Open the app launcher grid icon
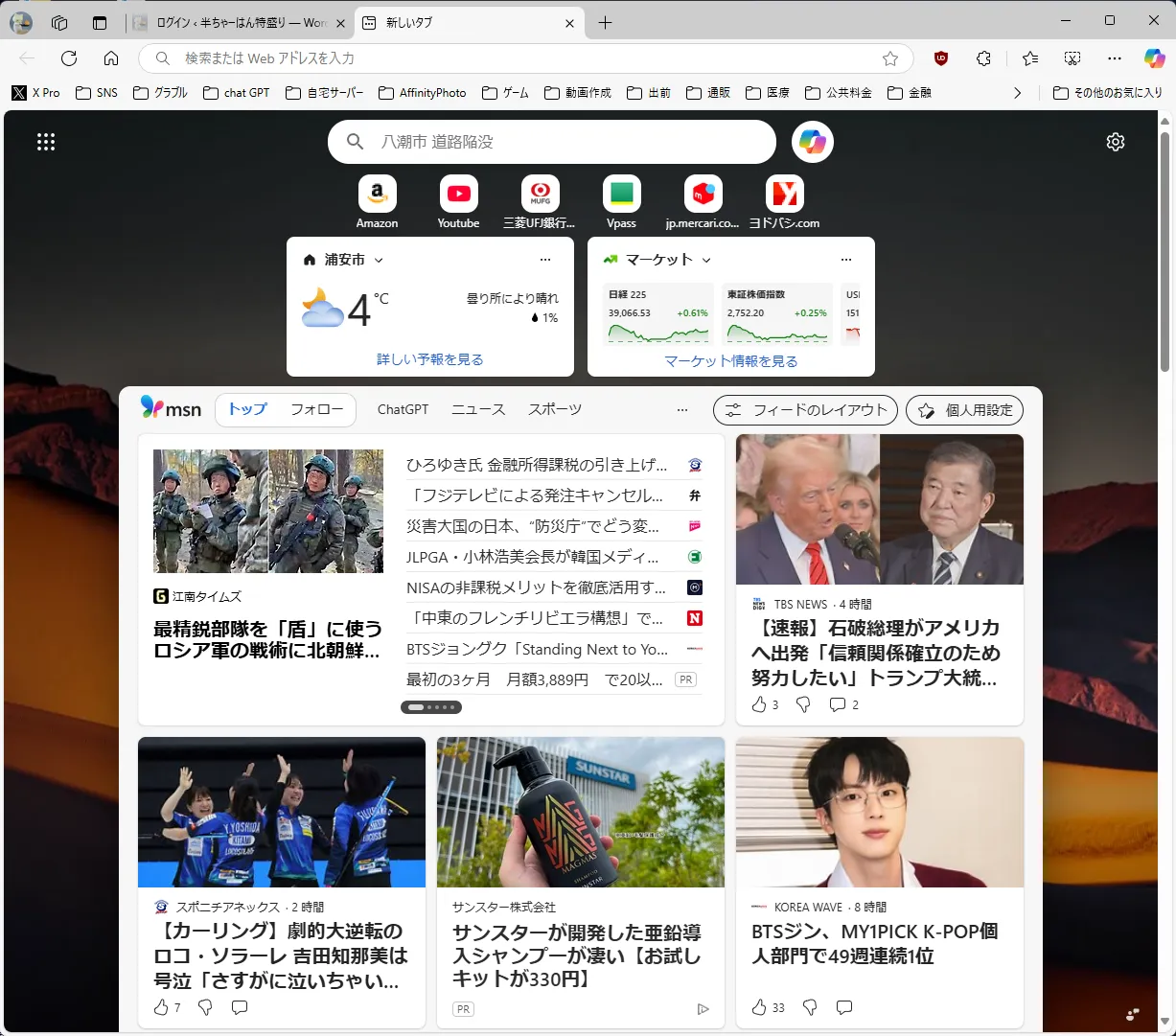Image resolution: width=1176 pixels, height=1036 pixels. (x=46, y=142)
